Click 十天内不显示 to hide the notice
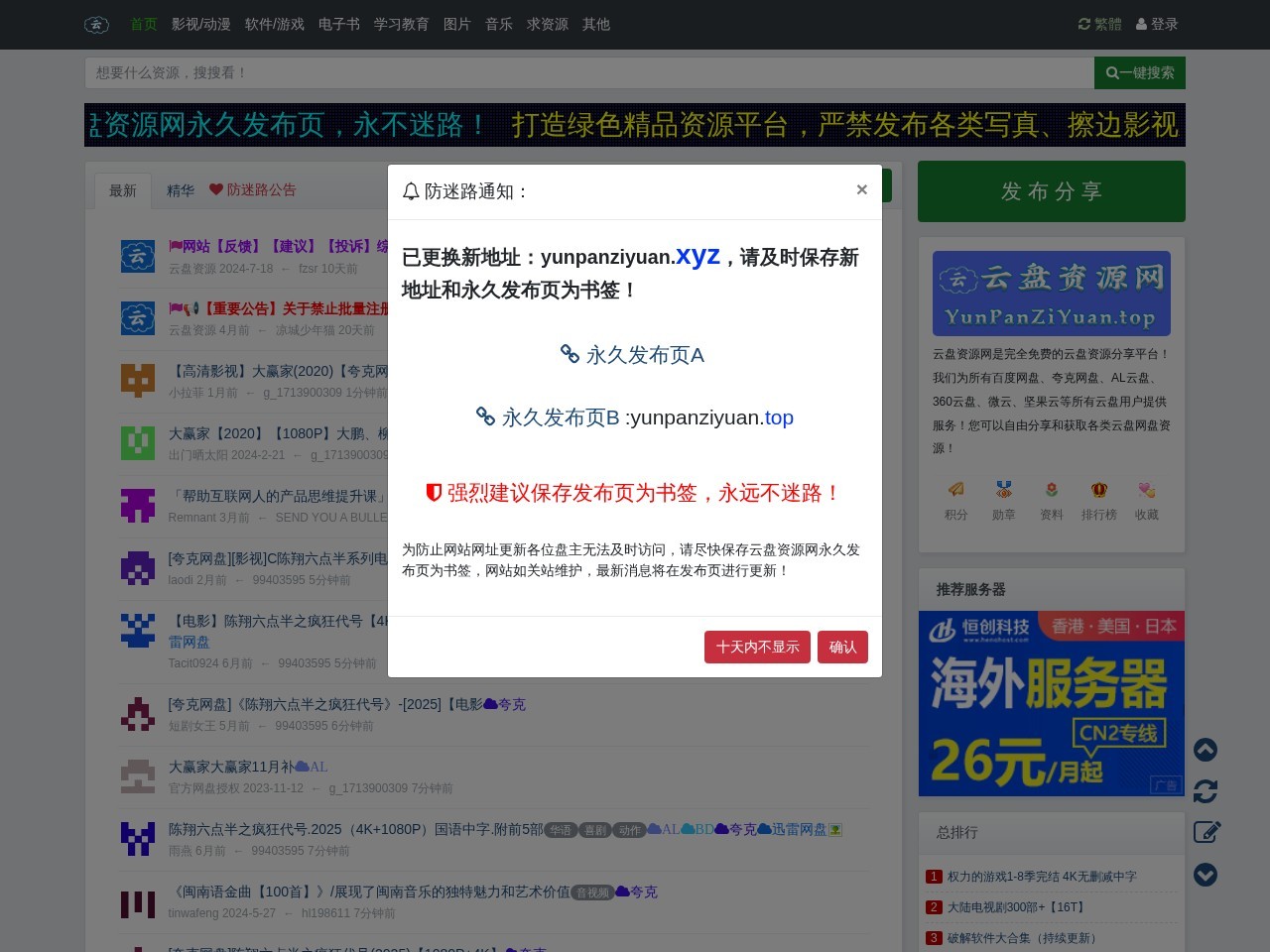The image size is (1270, 952). click(x=757, y=647)
